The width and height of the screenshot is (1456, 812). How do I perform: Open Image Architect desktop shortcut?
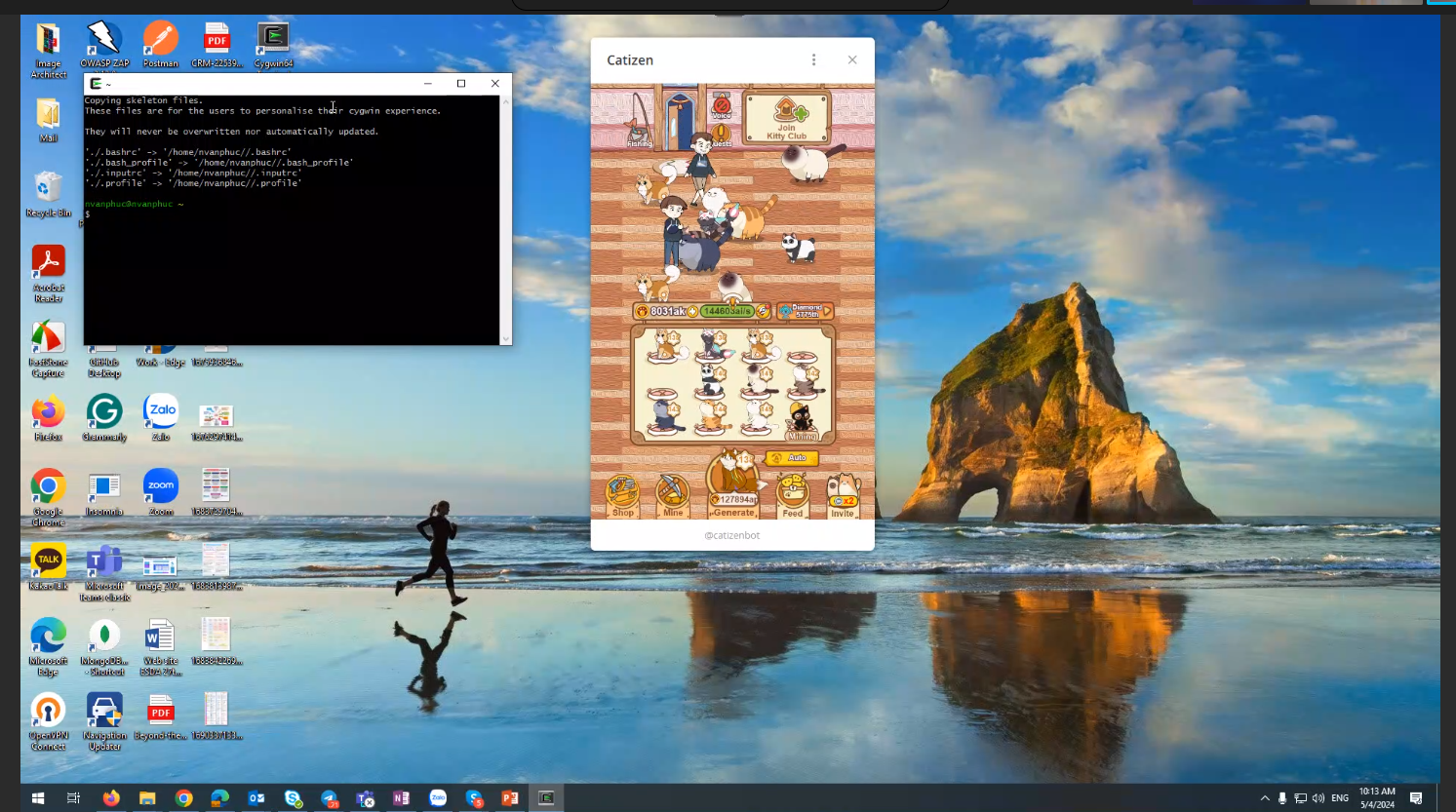coord(48,50)
